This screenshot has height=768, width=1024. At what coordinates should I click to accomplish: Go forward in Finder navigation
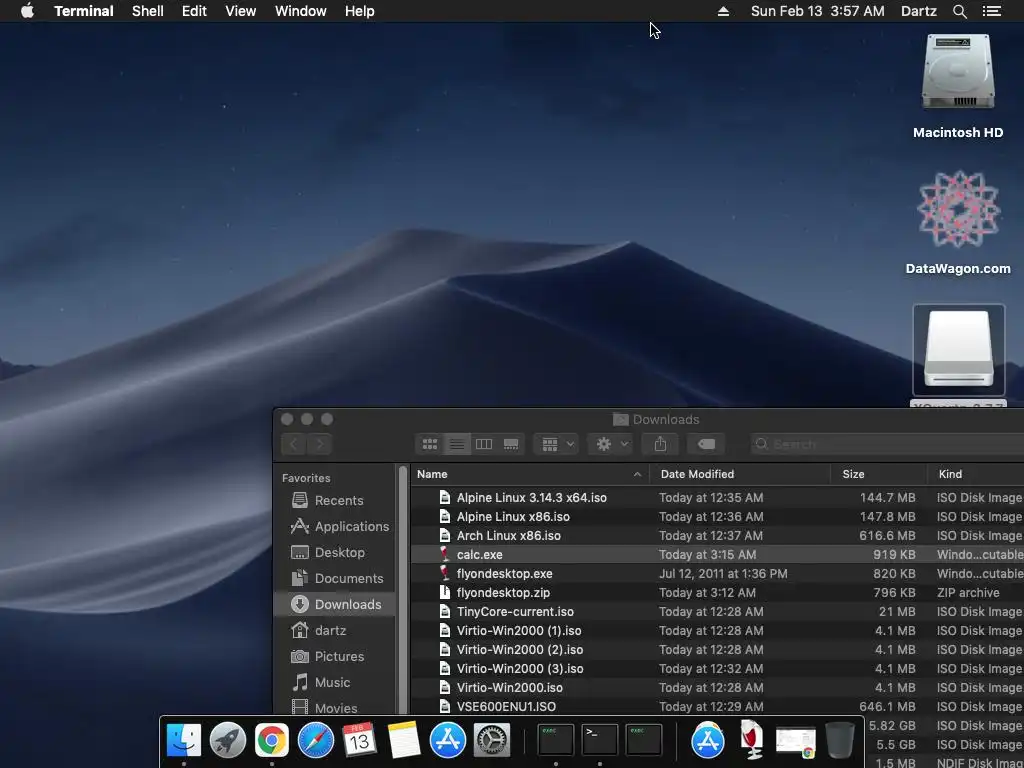tap(319, 444)
